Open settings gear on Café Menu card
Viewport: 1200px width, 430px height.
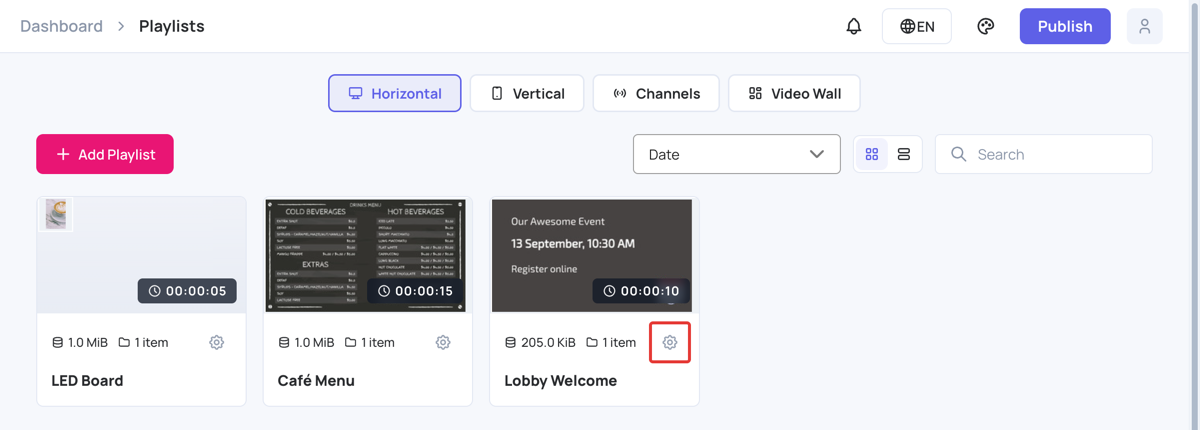[443, 342]
